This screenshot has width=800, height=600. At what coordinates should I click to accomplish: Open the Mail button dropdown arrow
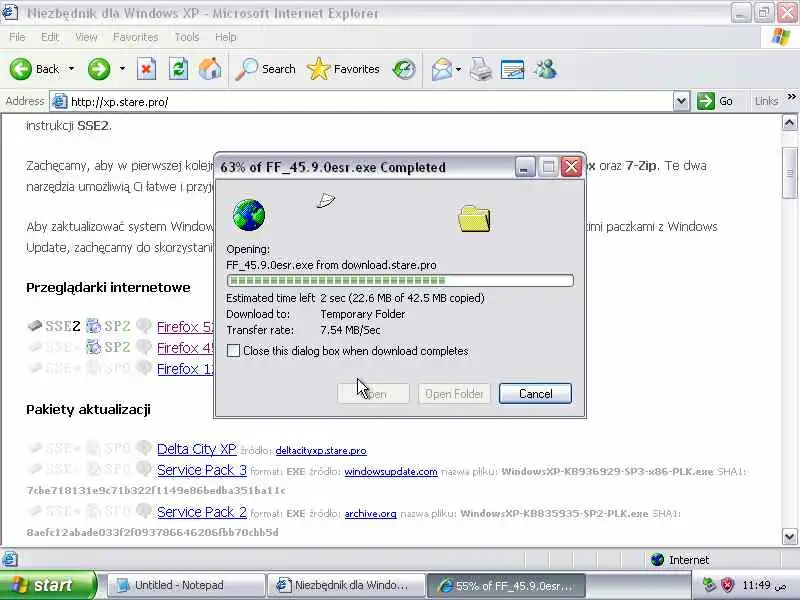click(458, 69)
